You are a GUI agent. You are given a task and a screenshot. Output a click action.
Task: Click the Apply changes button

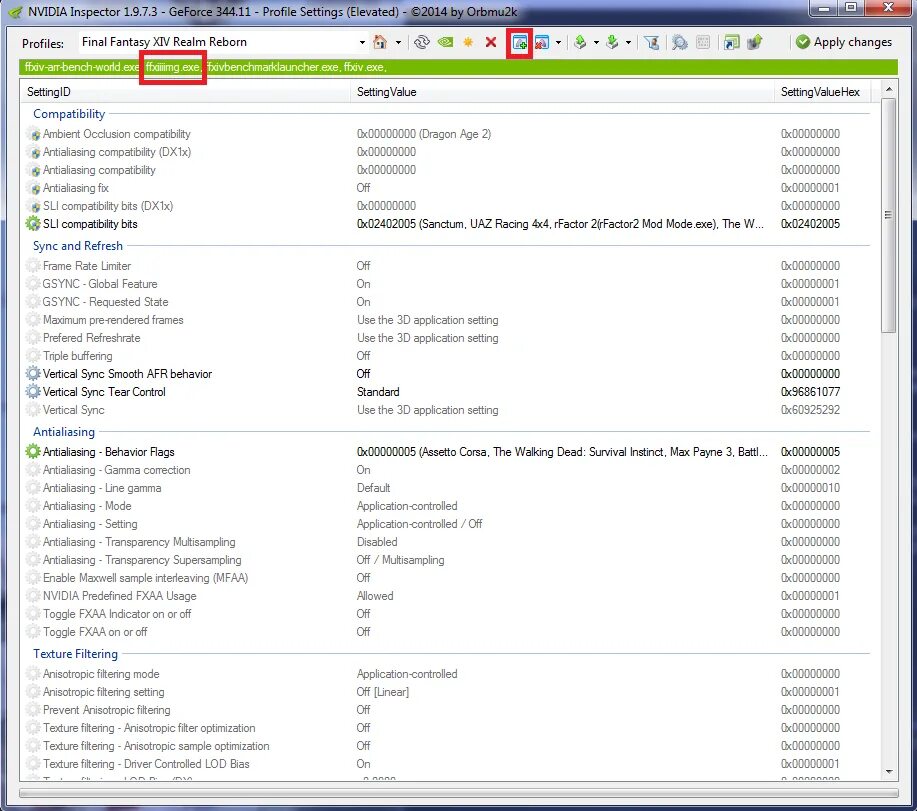point(844,42)
